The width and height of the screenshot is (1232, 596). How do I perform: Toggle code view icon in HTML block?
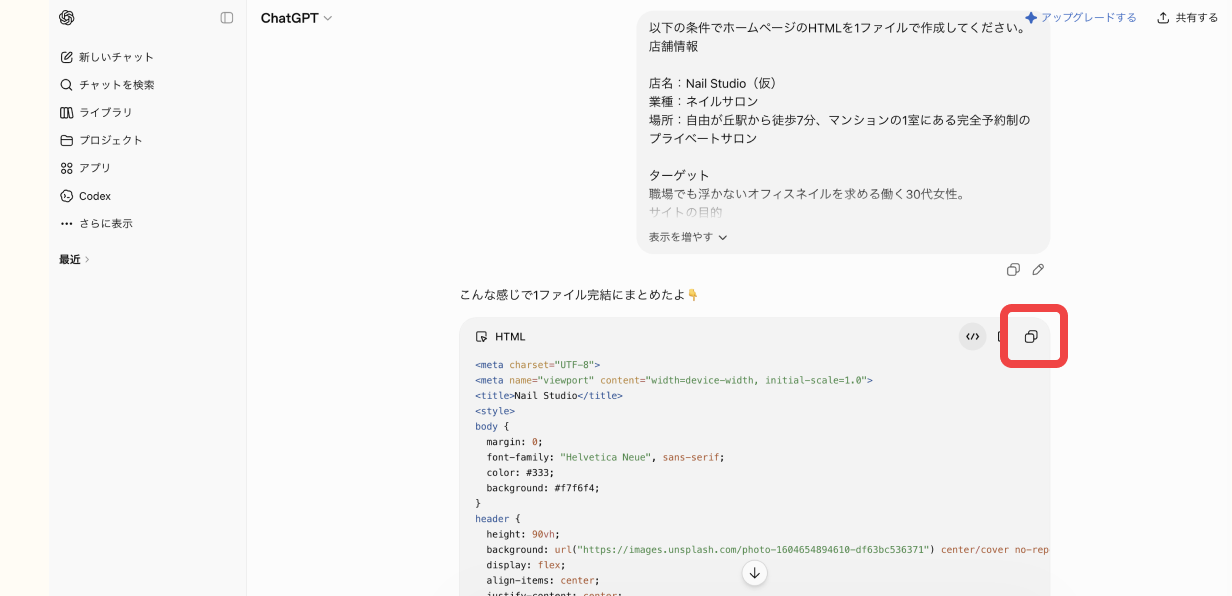[x=972, y=337]
